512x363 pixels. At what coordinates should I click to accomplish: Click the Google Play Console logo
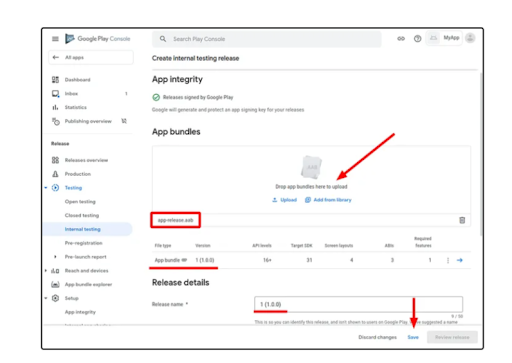pyautogui.click(x=97, y=39)
